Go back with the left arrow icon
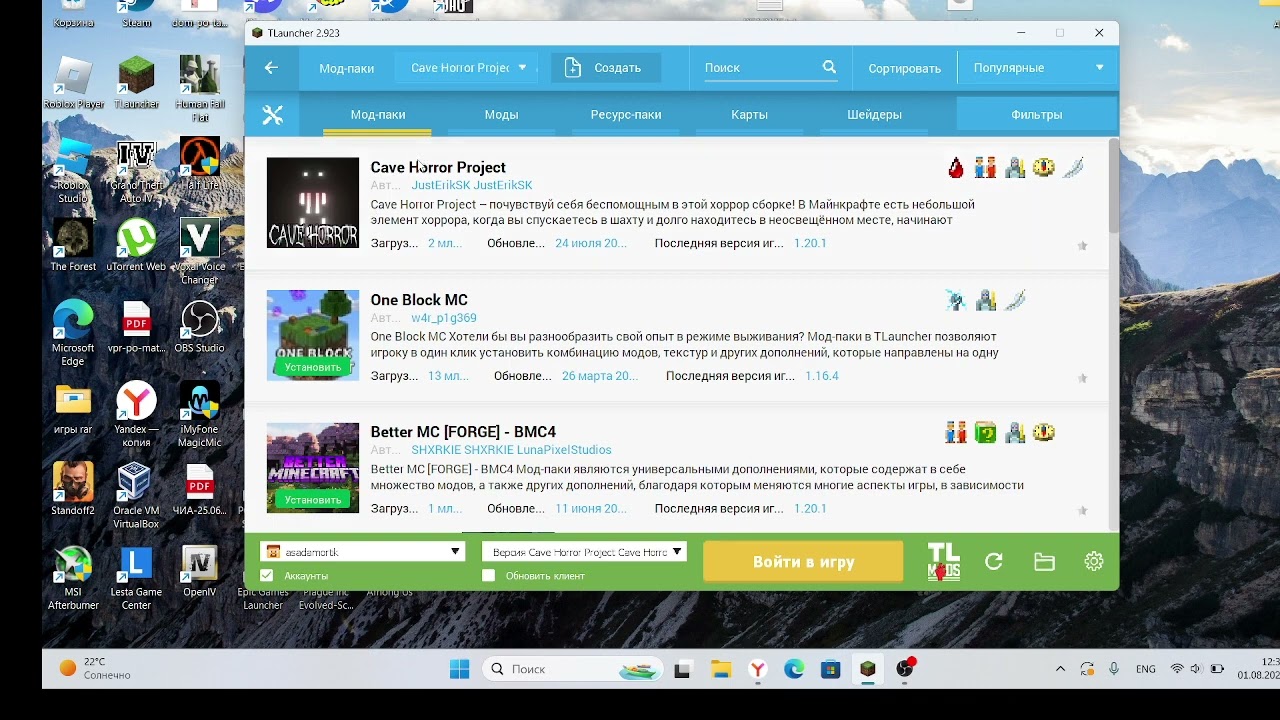 (271, 68)
